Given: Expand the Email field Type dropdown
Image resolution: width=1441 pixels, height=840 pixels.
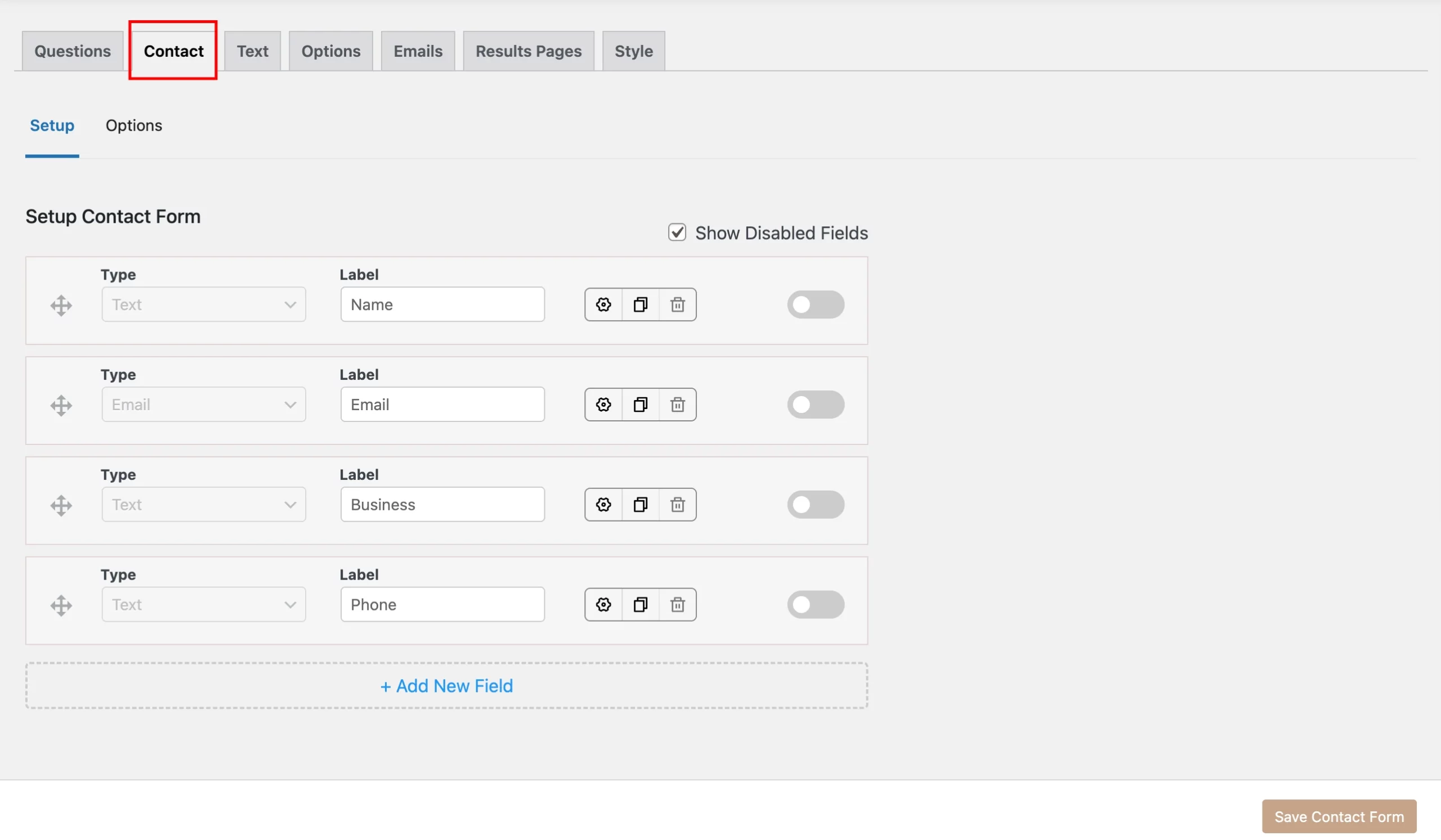Looking at the screenshot, I should [x=204, y=405].
